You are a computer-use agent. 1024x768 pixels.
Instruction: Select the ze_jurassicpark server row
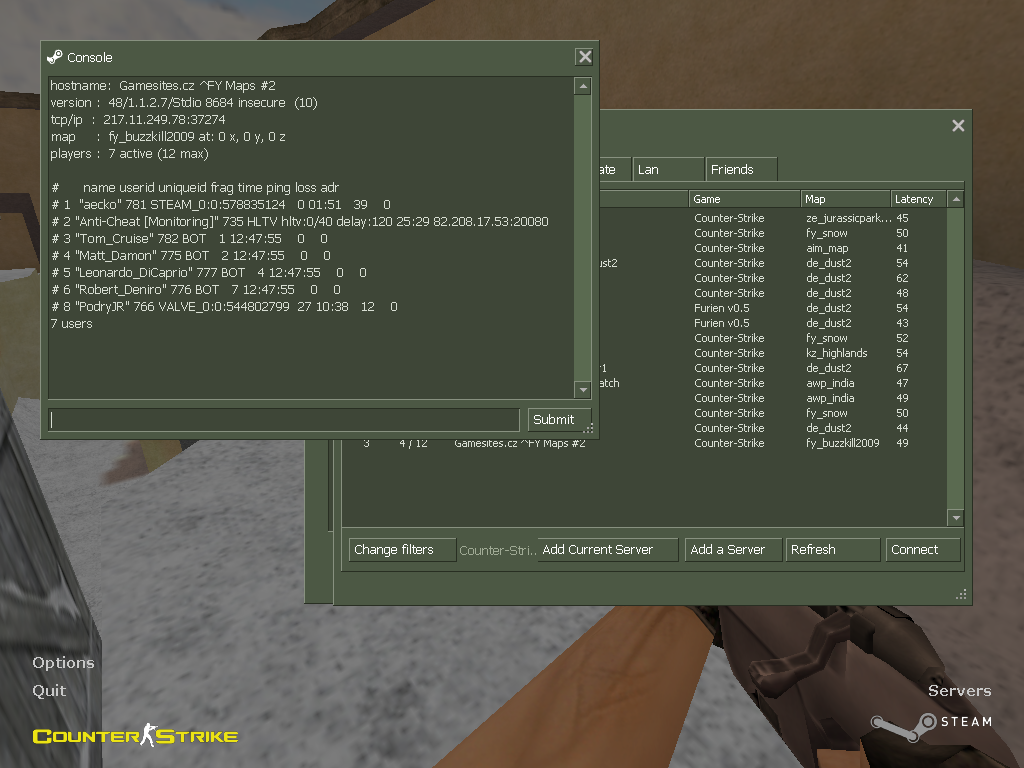(773, 218)
